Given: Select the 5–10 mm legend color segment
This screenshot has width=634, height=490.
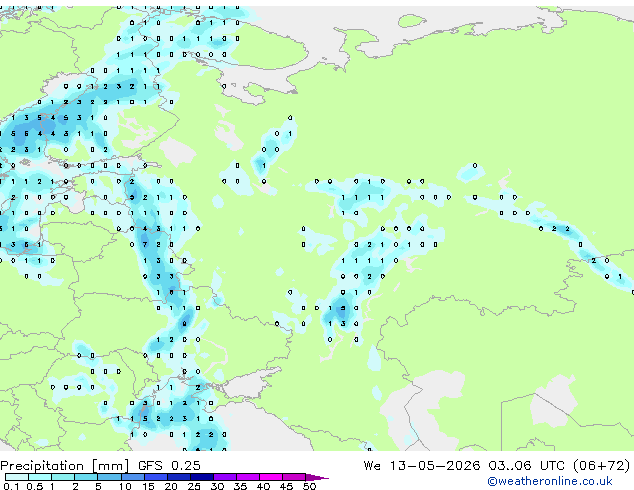Looking at the screenshot, I should click(x=109, y=477).
